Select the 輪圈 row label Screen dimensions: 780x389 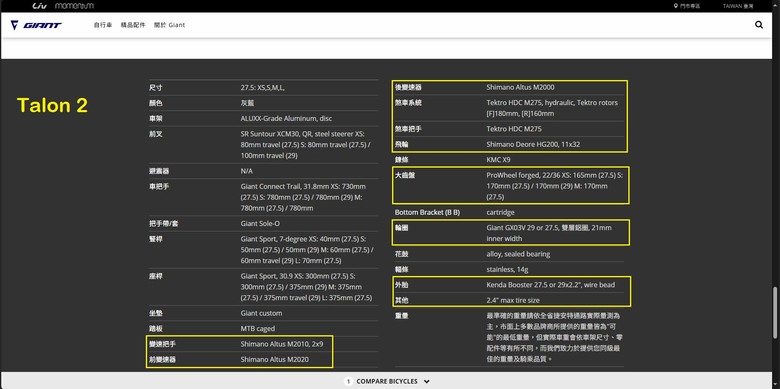(x=401, y=228)
